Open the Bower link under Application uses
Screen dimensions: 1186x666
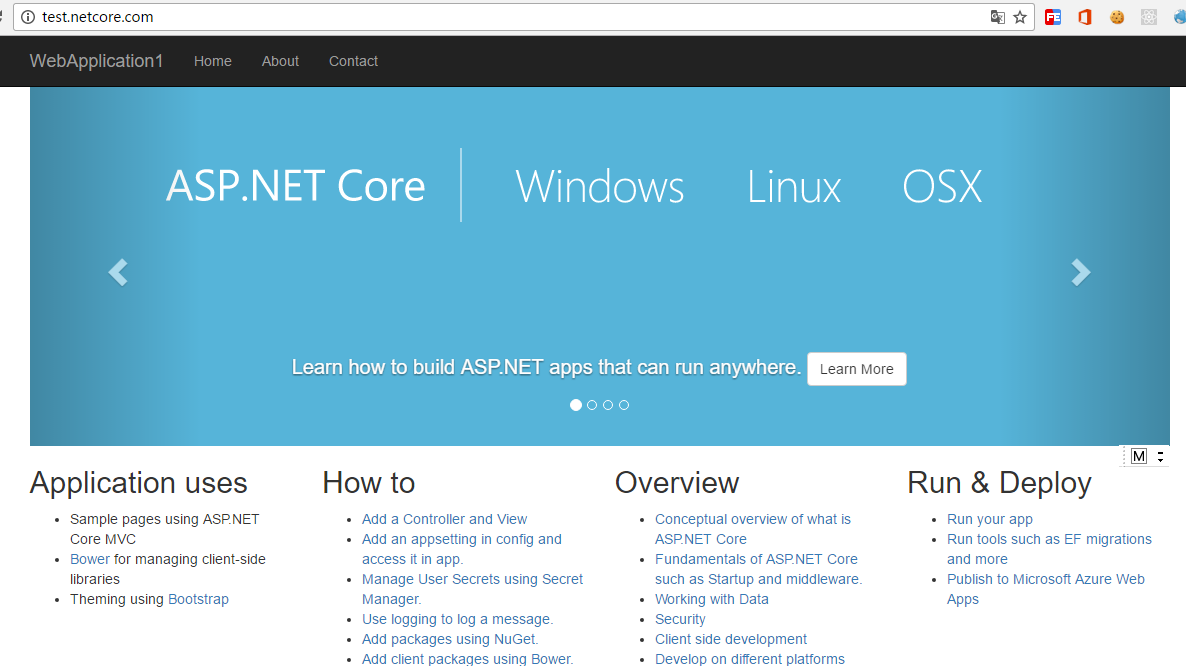click(x=89, y=559)
